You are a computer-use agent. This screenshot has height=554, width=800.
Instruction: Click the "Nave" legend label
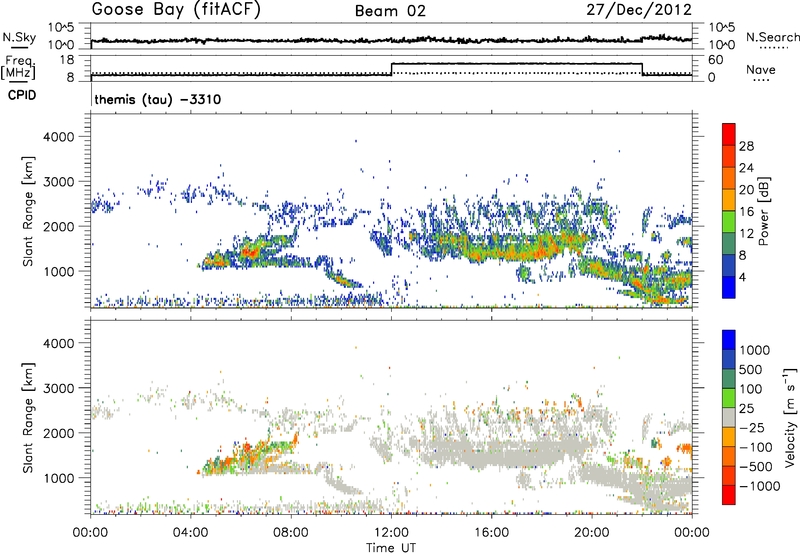761,69
